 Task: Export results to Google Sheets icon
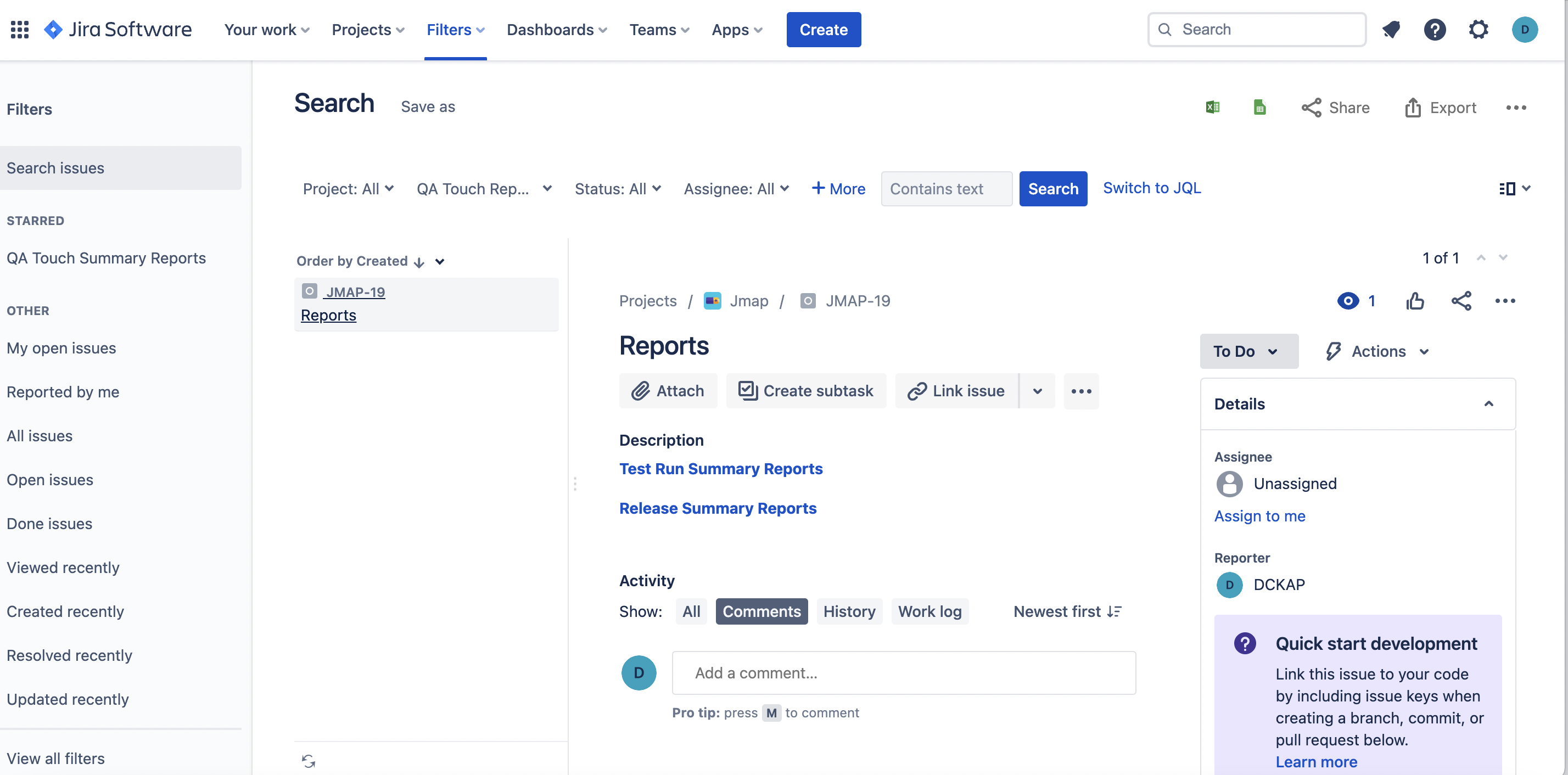point(1260,107)
